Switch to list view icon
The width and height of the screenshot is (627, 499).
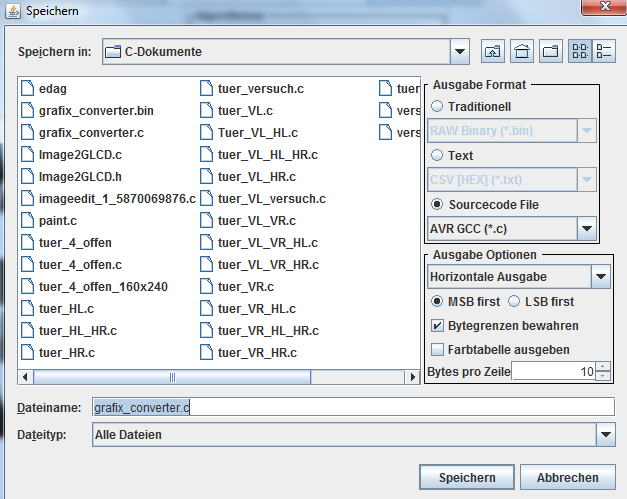[580, 52]
